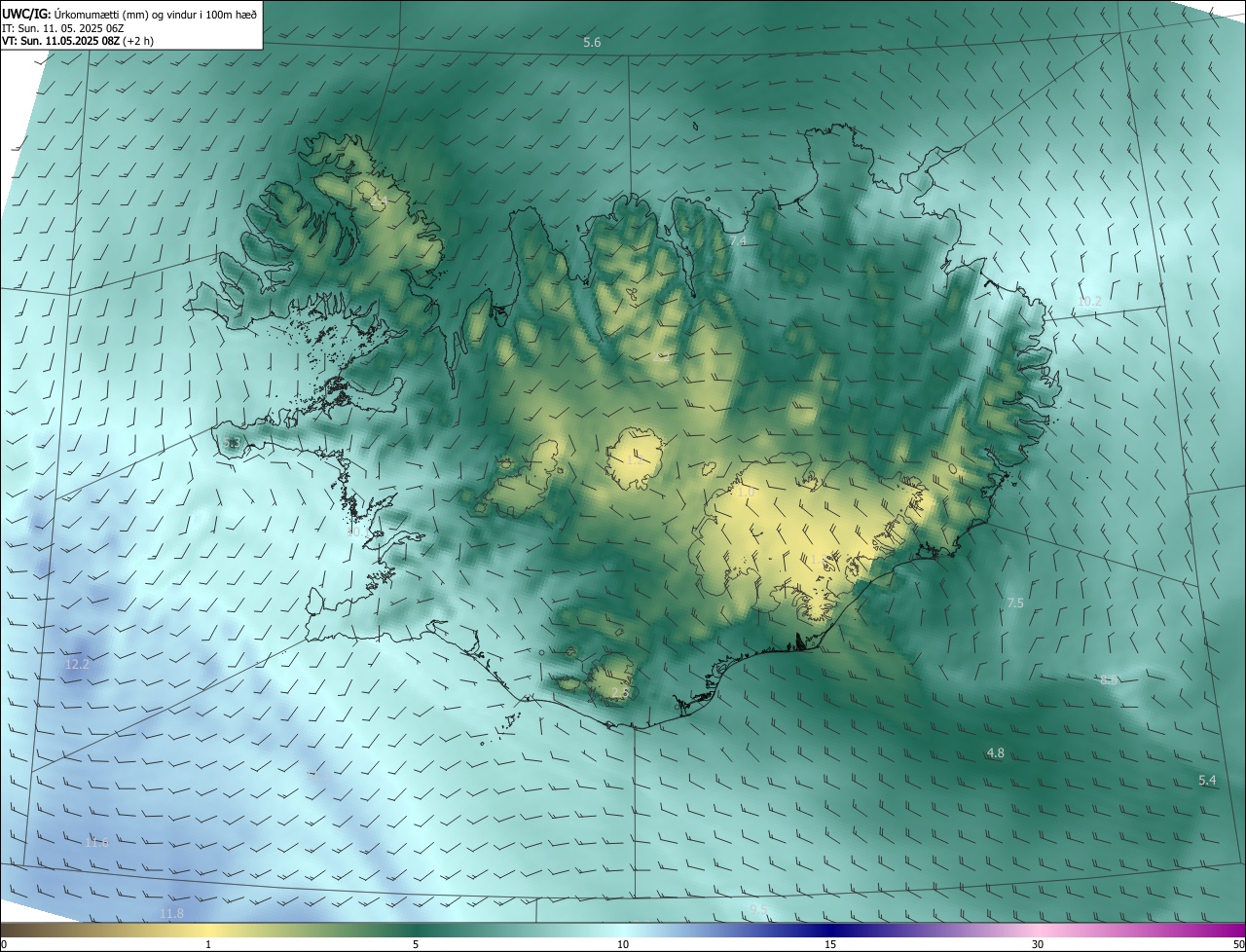
Task: Click the 5 tick on the color scale
Action: tap(416, 944)
